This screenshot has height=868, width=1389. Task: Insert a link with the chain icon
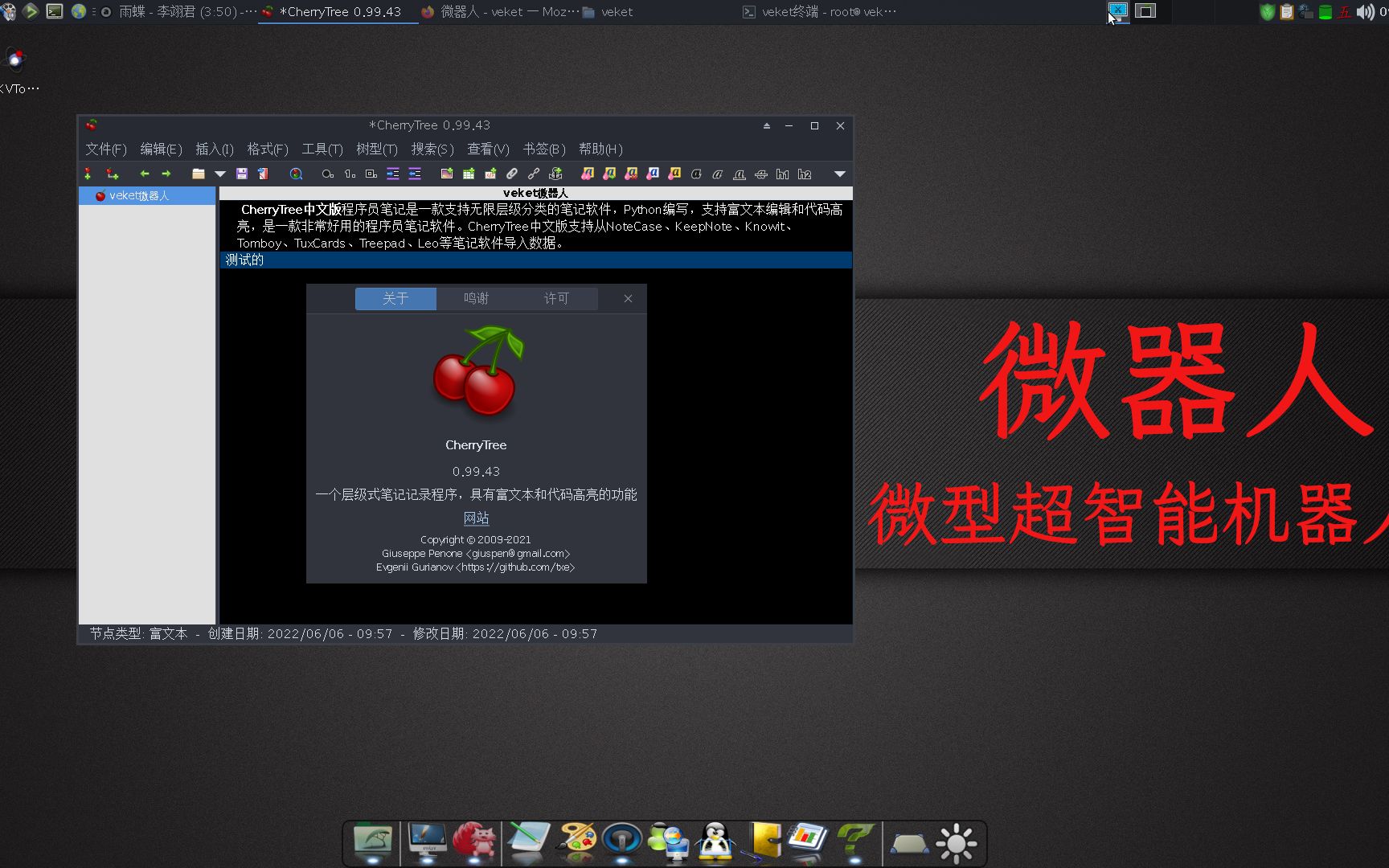click(534, 174)
